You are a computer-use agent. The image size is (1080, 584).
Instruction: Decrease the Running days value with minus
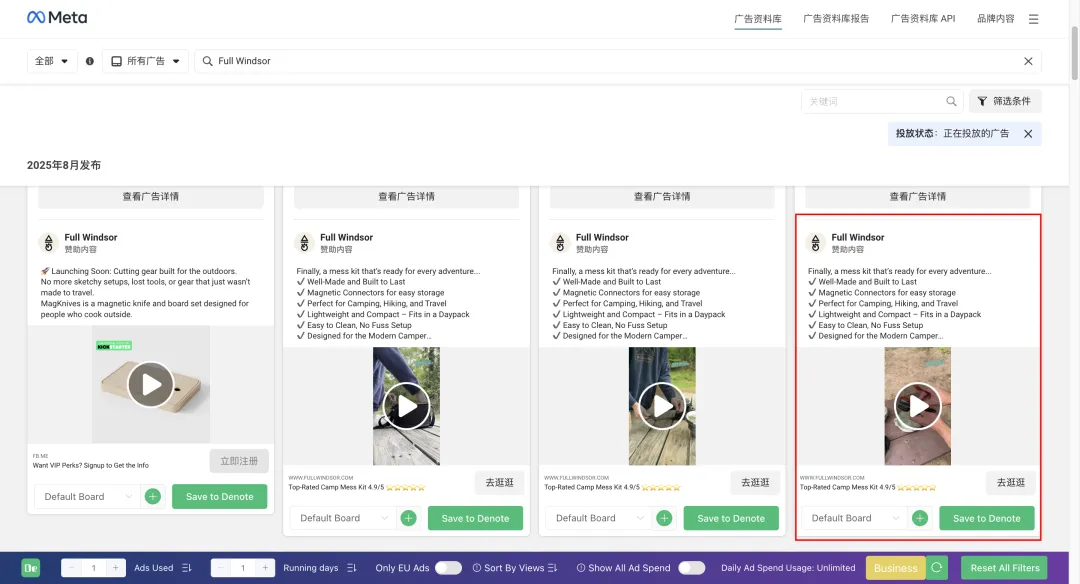click(220, 568)
